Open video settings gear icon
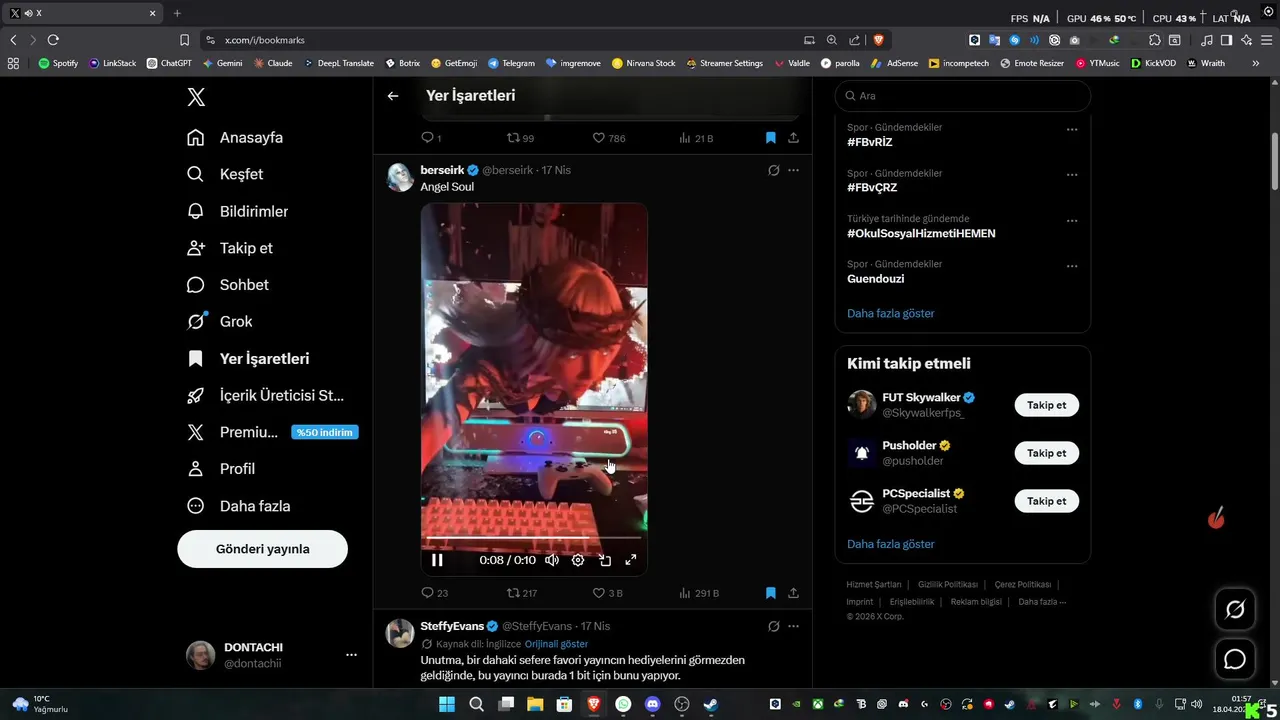This screenshot has height=720, width=1280. click(x=578, y=560)
